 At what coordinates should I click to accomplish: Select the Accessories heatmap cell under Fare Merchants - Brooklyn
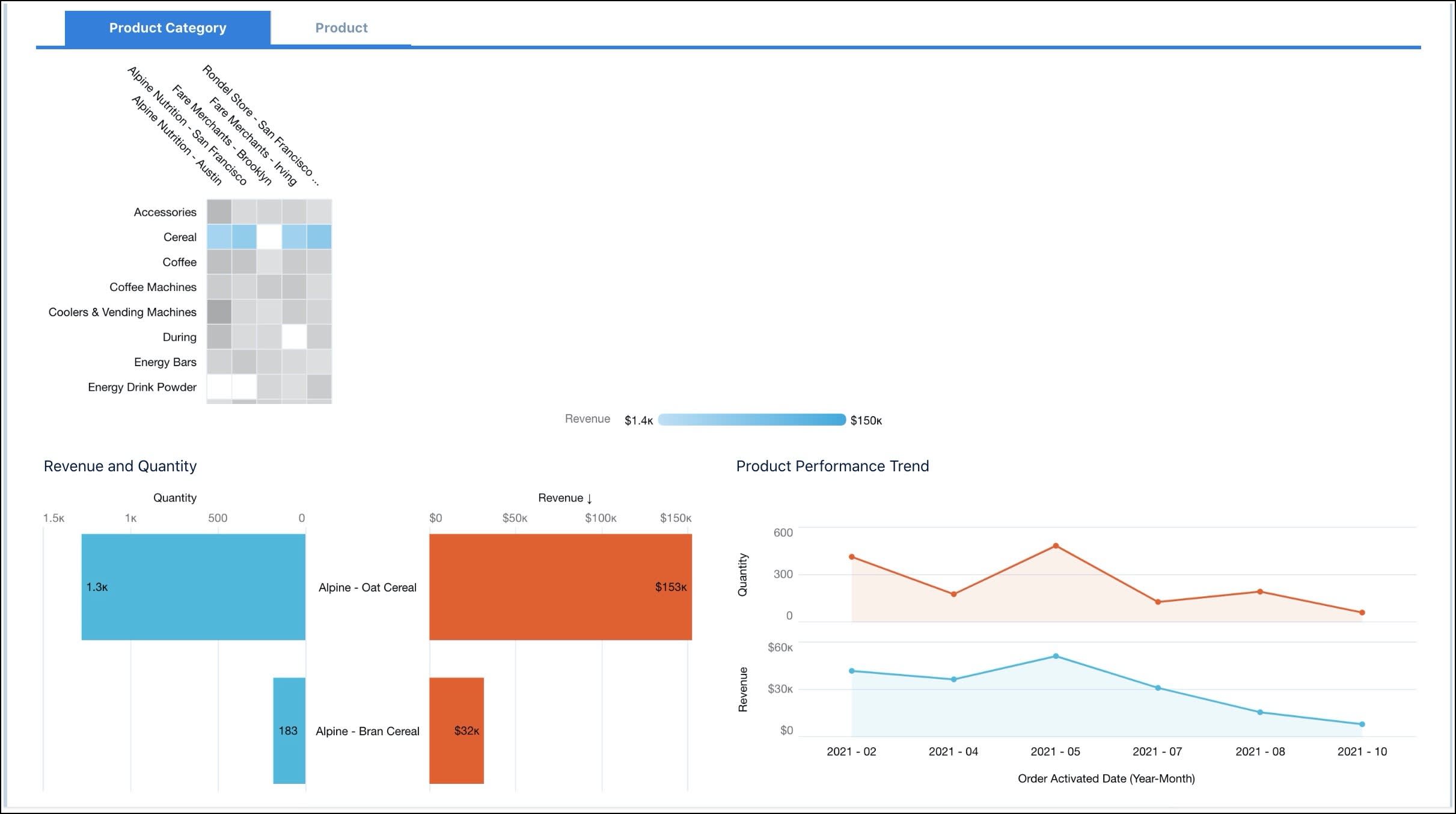pyautogui.click(x=269, y=212)
